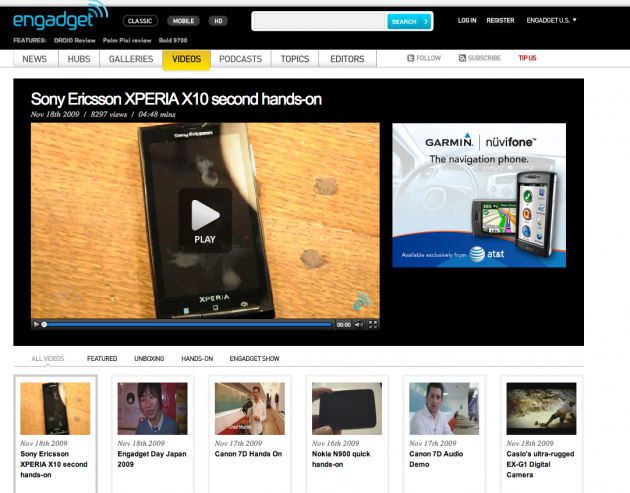
Task: Open the Galleries tab
Action: tap(131, 59)
